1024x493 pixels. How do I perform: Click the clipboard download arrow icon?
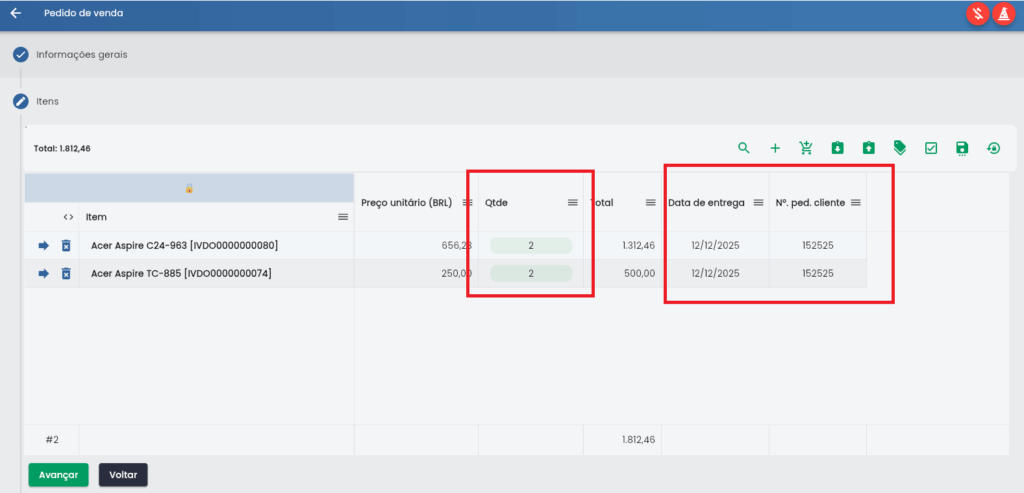tap(838, 148)
